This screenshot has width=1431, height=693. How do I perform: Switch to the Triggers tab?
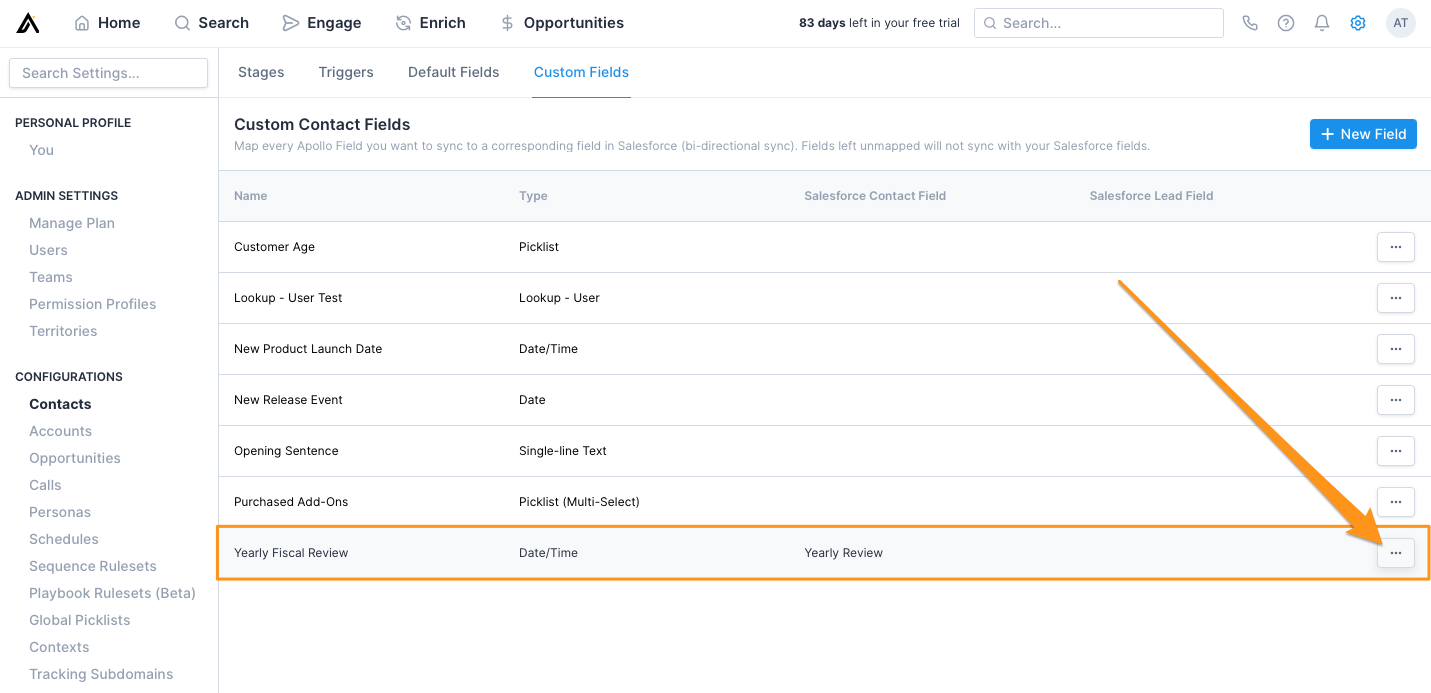coord(345,71)
